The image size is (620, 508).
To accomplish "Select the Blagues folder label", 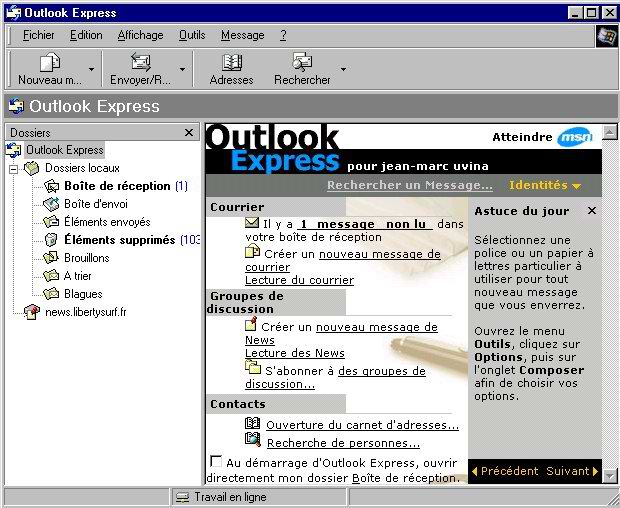I will tap(83, 294).
